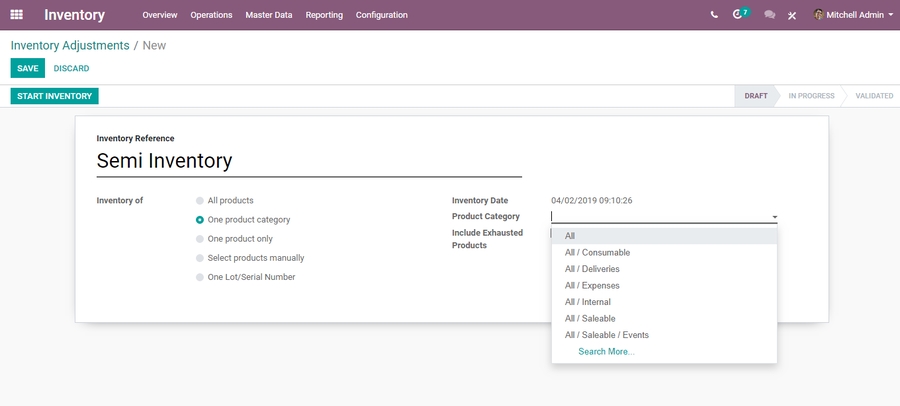Choose All / Consumable from category list
900x406 pixels.
click(x=597, y=253)
